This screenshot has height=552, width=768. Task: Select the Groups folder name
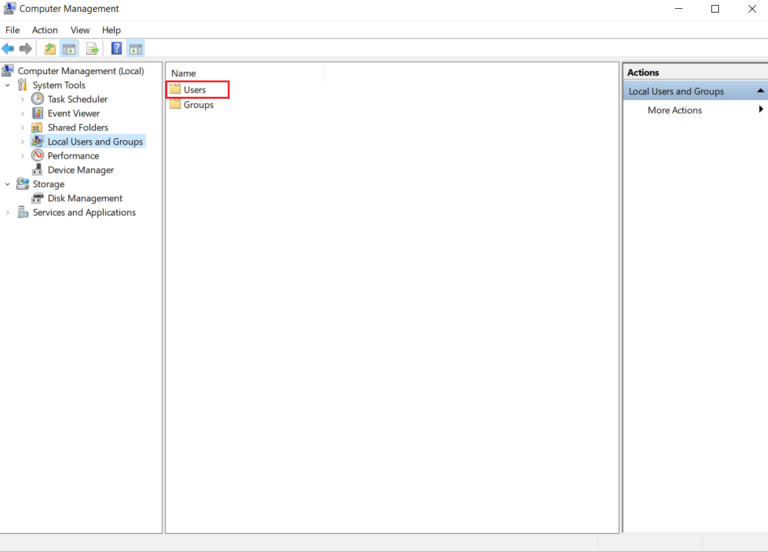[198, 104]
